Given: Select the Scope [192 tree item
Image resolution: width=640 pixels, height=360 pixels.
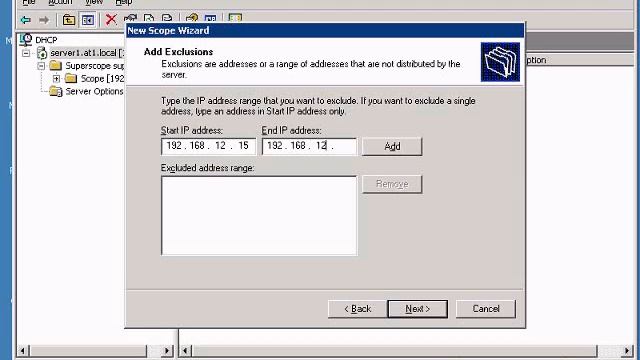Looking at the screenshot, I should [102, 78].
